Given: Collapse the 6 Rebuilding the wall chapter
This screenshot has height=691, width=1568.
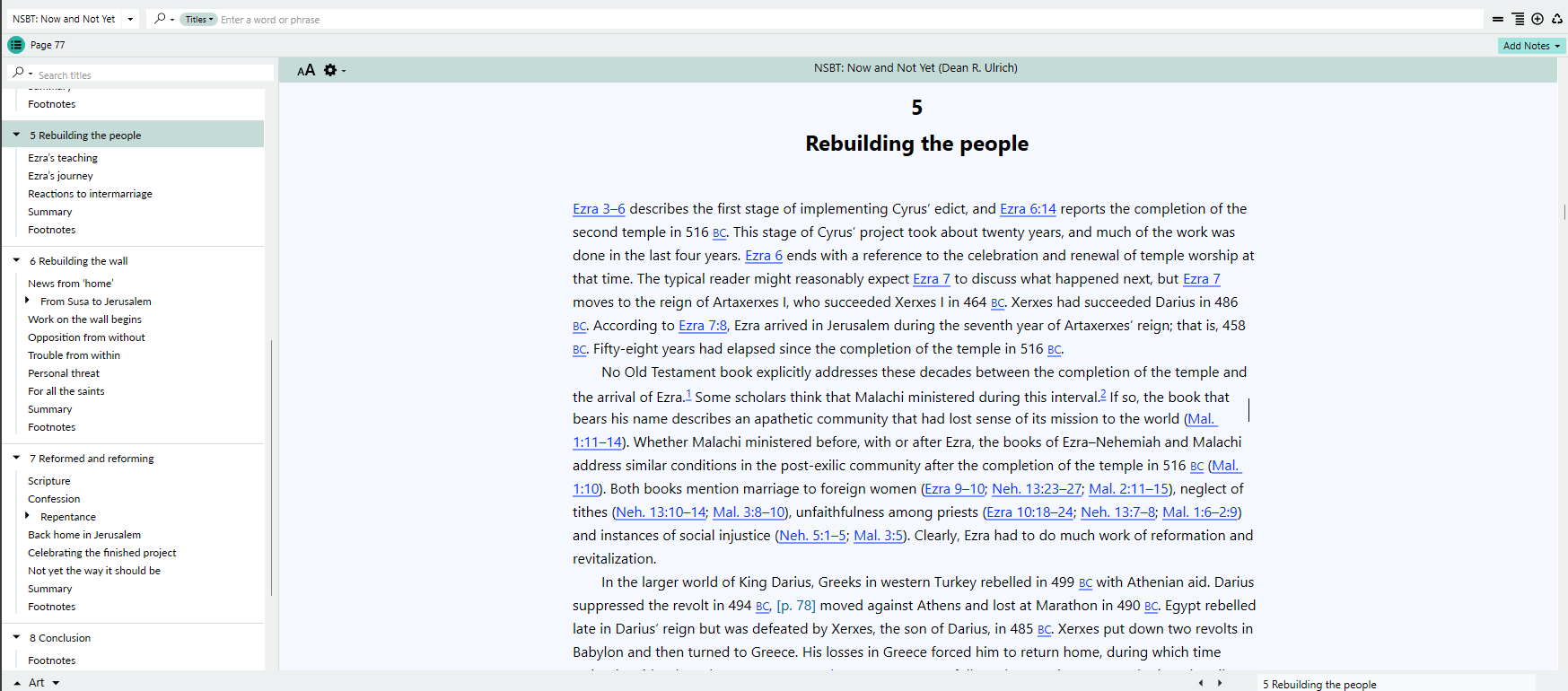Looking at the screenshot, I should 16,260.
